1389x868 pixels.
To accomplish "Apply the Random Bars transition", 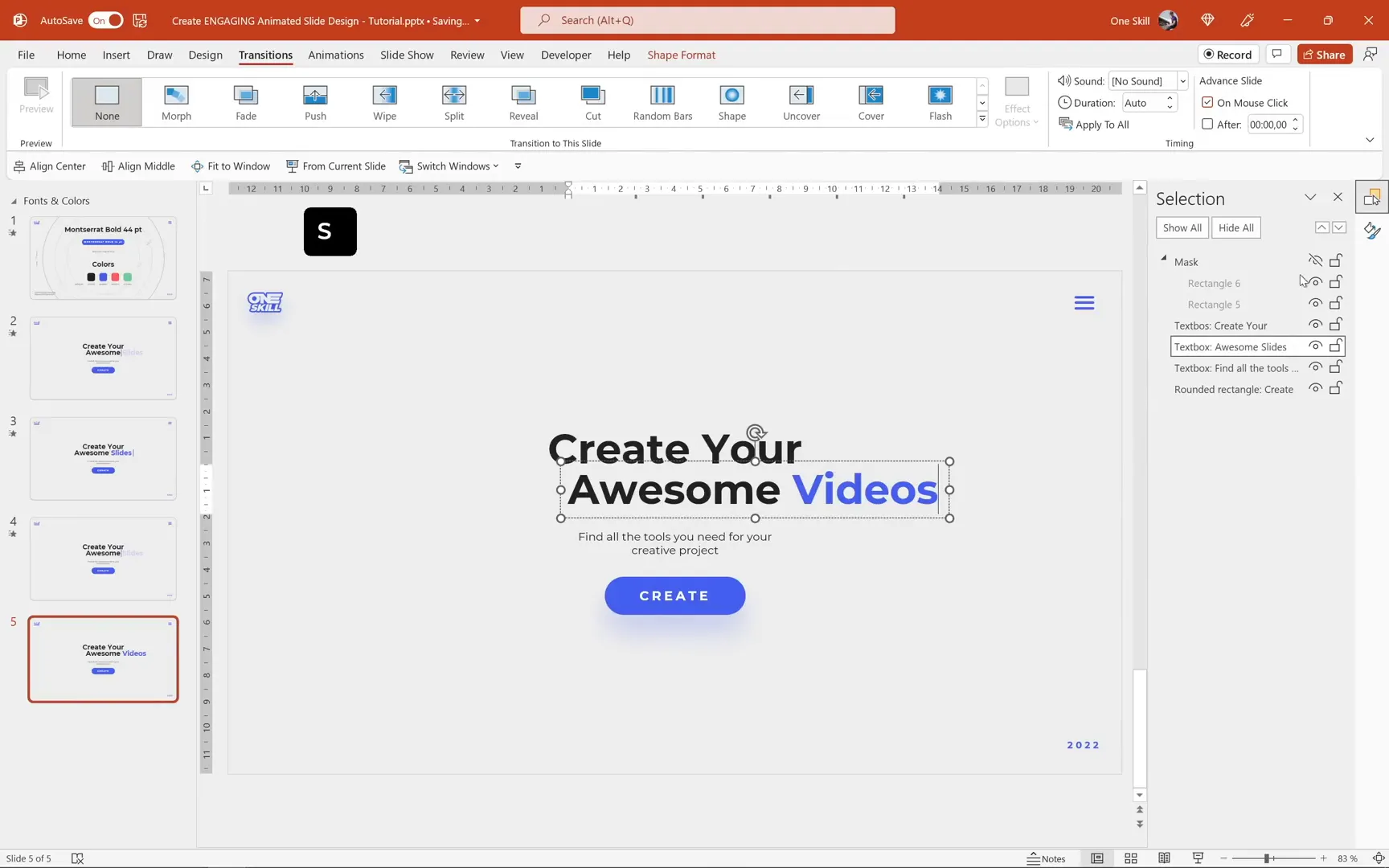I will (662, 102).
